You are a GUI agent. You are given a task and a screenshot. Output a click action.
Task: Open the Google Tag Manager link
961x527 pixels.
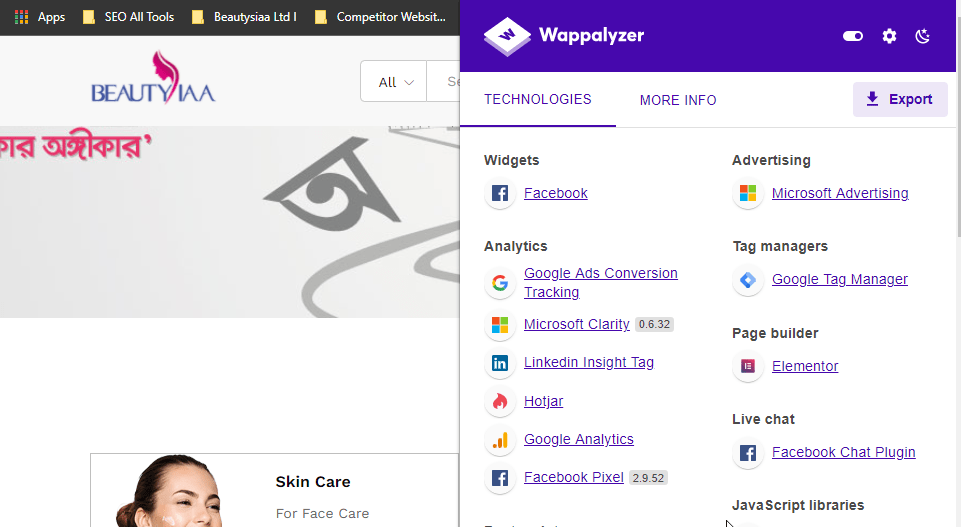pyautogui.click(x=840, y=279)
